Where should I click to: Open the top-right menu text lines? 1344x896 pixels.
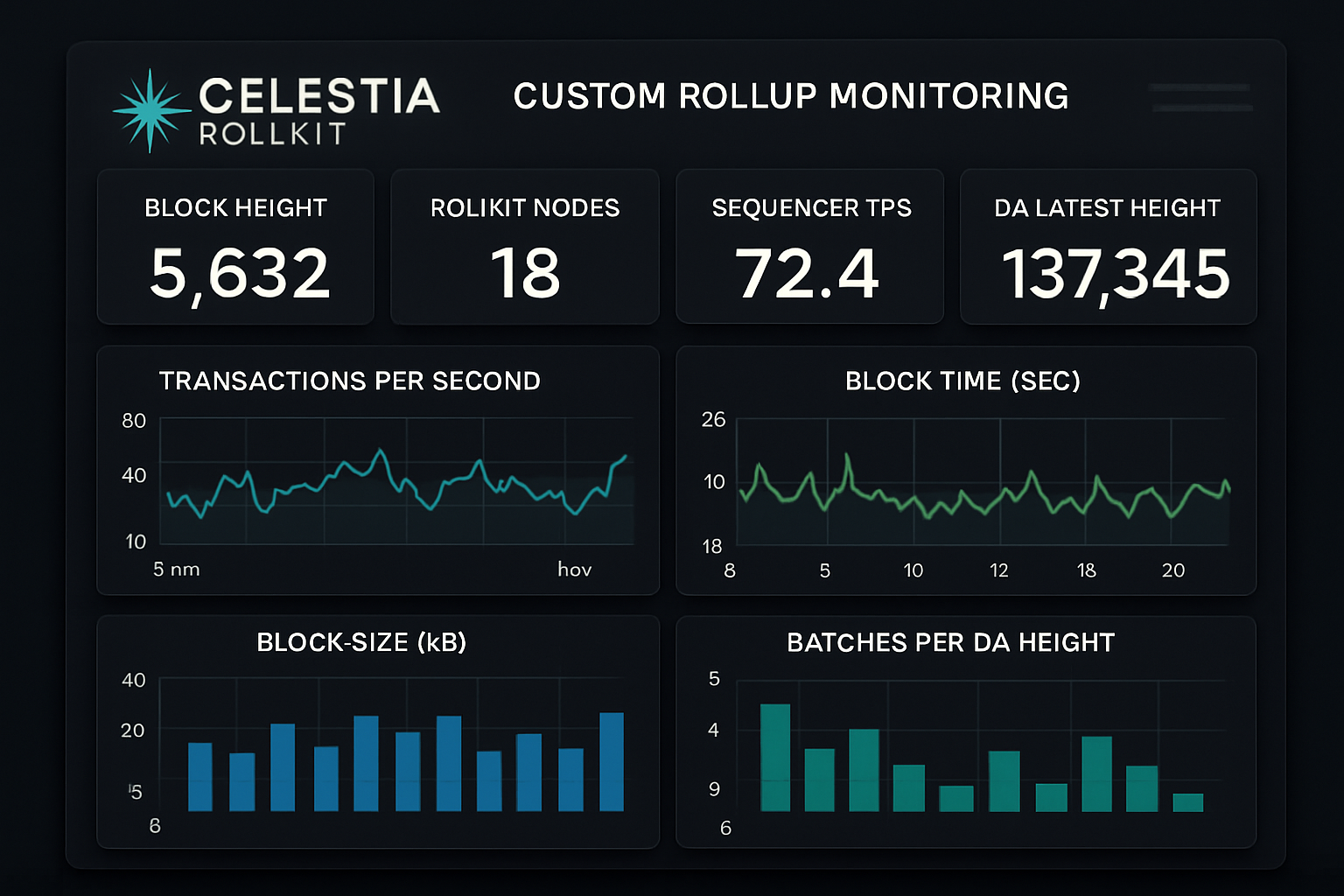[x=1200, y=98]
